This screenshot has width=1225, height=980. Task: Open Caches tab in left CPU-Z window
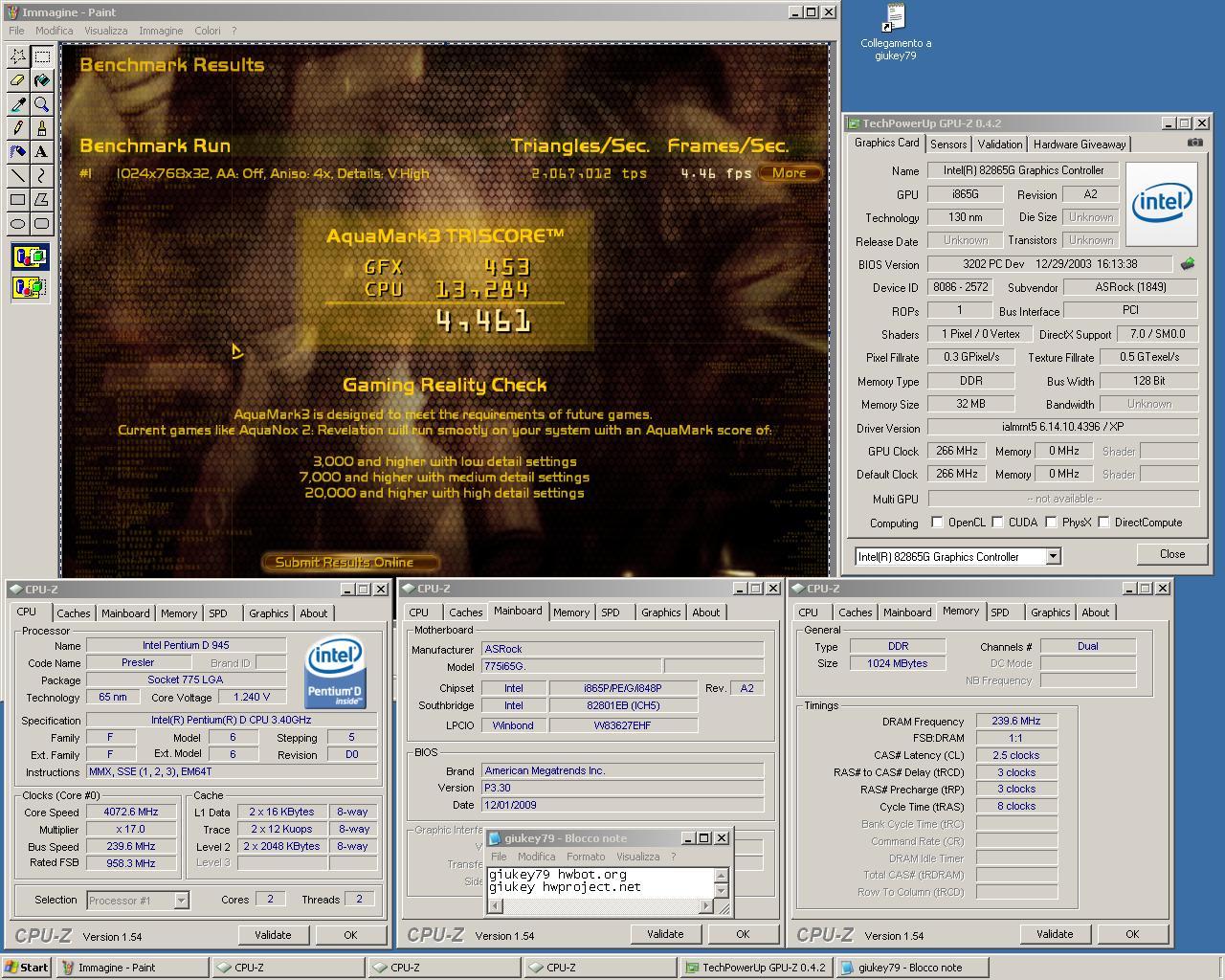pos(74,613)
